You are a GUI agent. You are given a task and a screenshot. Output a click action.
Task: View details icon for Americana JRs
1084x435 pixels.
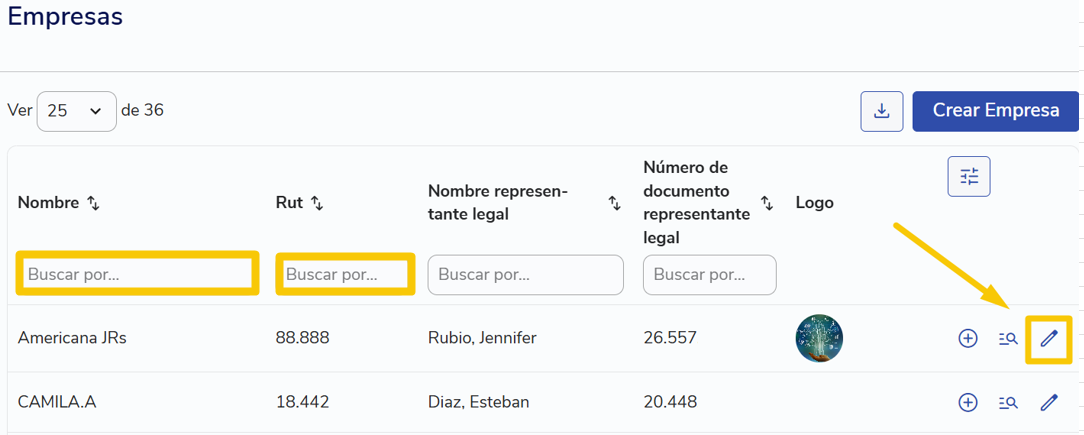(x=1008, y=339)
